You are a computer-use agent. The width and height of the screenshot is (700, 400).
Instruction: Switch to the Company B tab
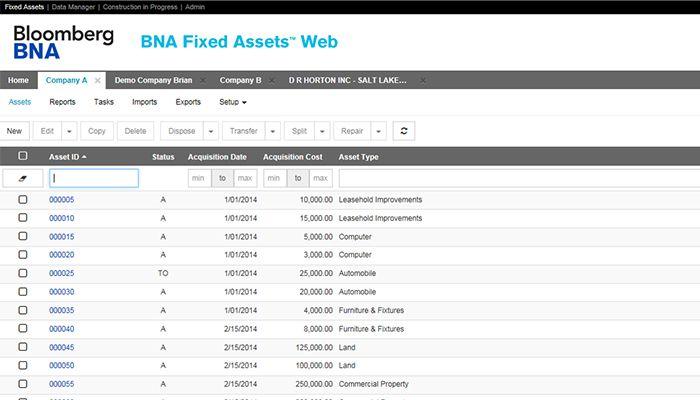240,80
